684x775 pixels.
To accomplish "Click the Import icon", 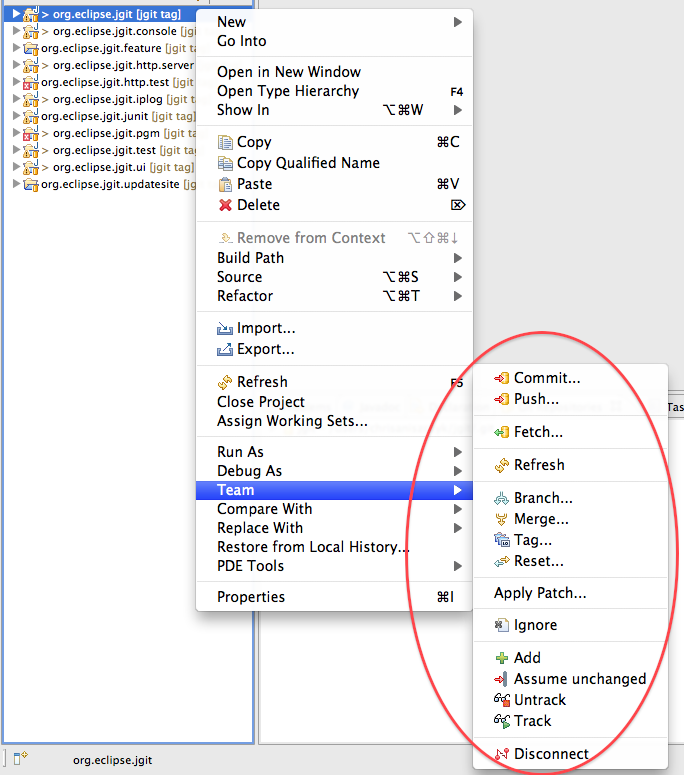I will (x=225, y=328).
